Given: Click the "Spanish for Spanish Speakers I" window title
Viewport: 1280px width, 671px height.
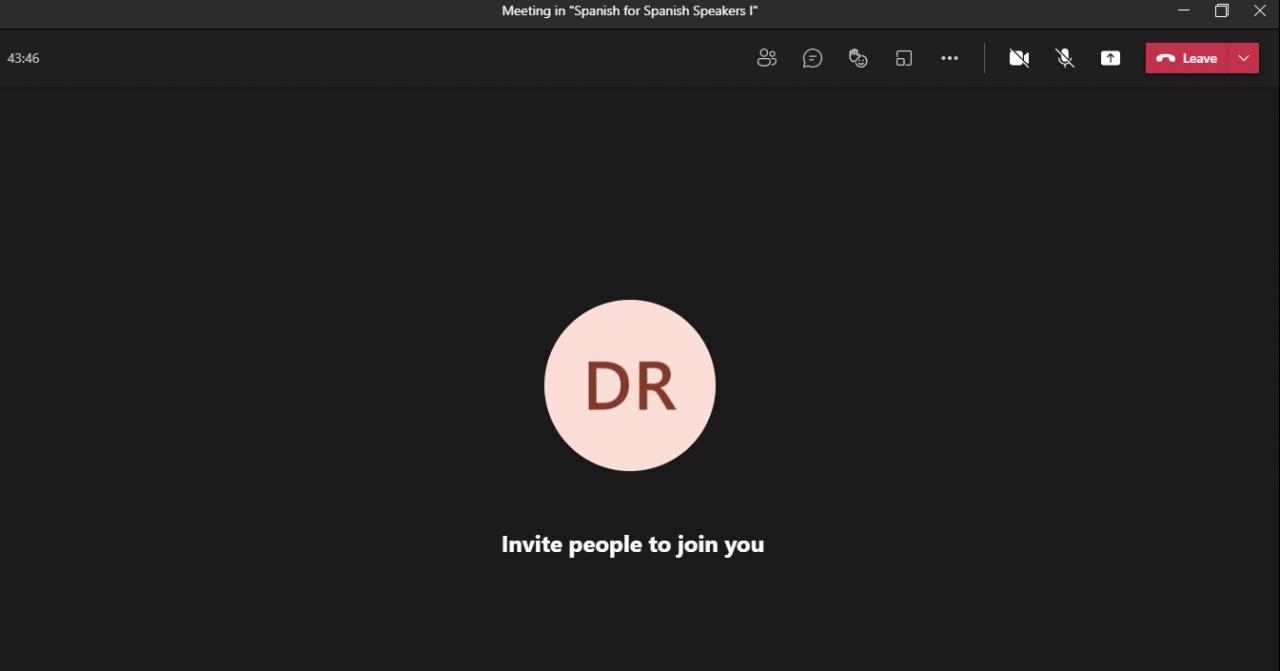Looking at the screenshot, I should (x=630, y=11).
